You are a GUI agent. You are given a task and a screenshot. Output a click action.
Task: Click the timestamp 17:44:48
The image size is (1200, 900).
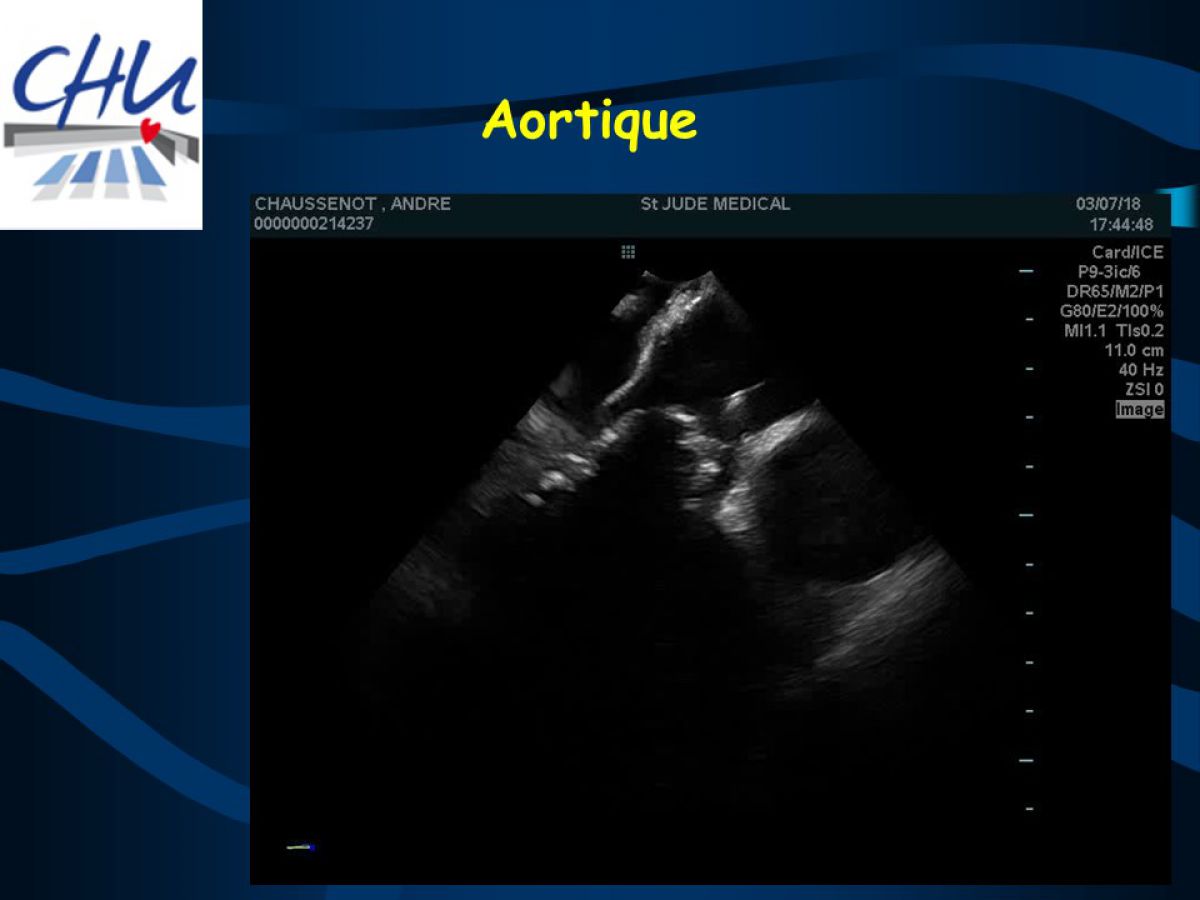[x=1121, y=225]
